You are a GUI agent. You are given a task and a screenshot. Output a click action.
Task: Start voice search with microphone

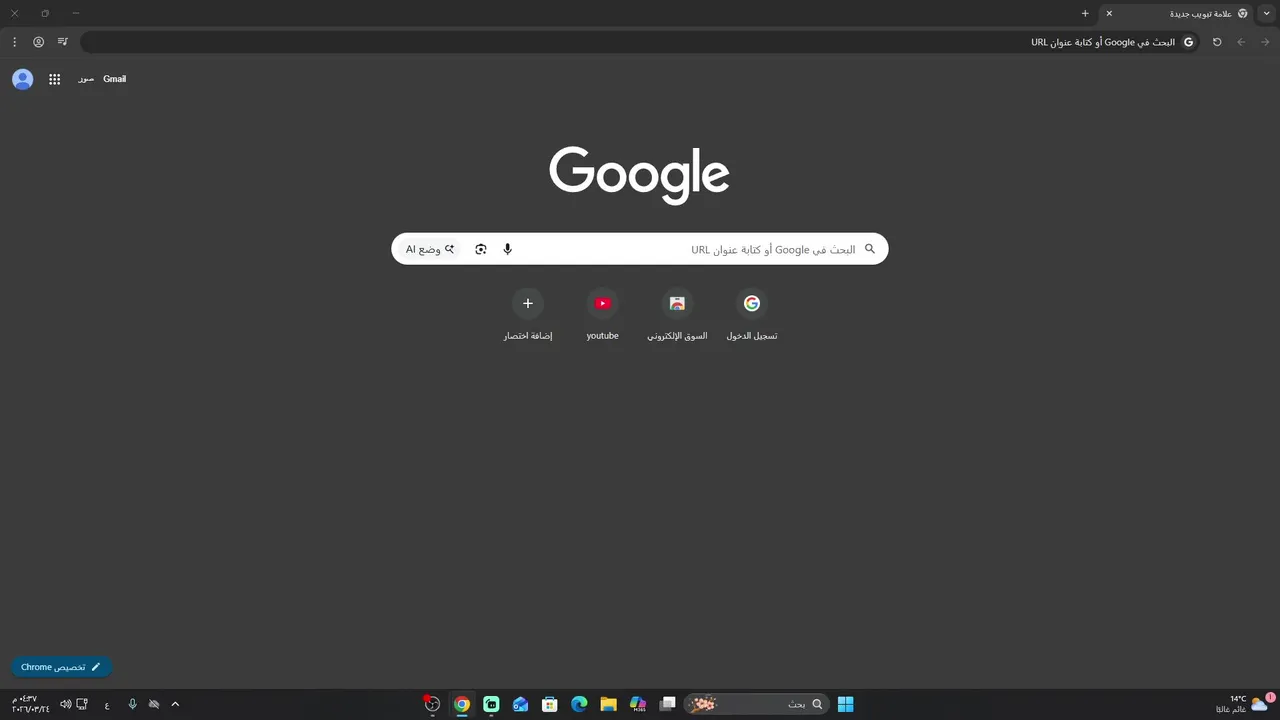(x=508, y=249)
